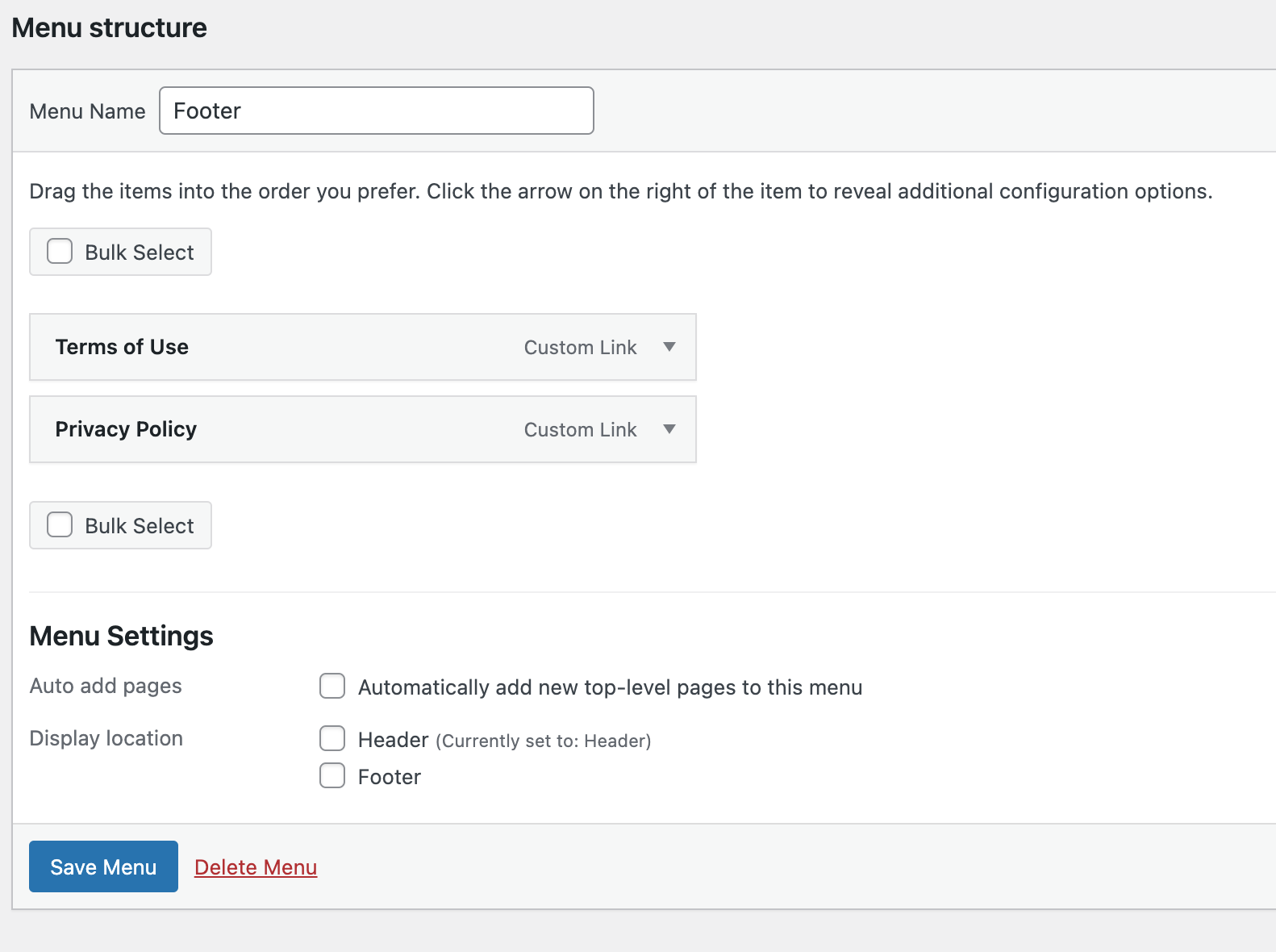Tick the bottom Bulk Select checkbox
Image resolution: width=1276 pixels, height=952 pixels.
pos(60,524)
